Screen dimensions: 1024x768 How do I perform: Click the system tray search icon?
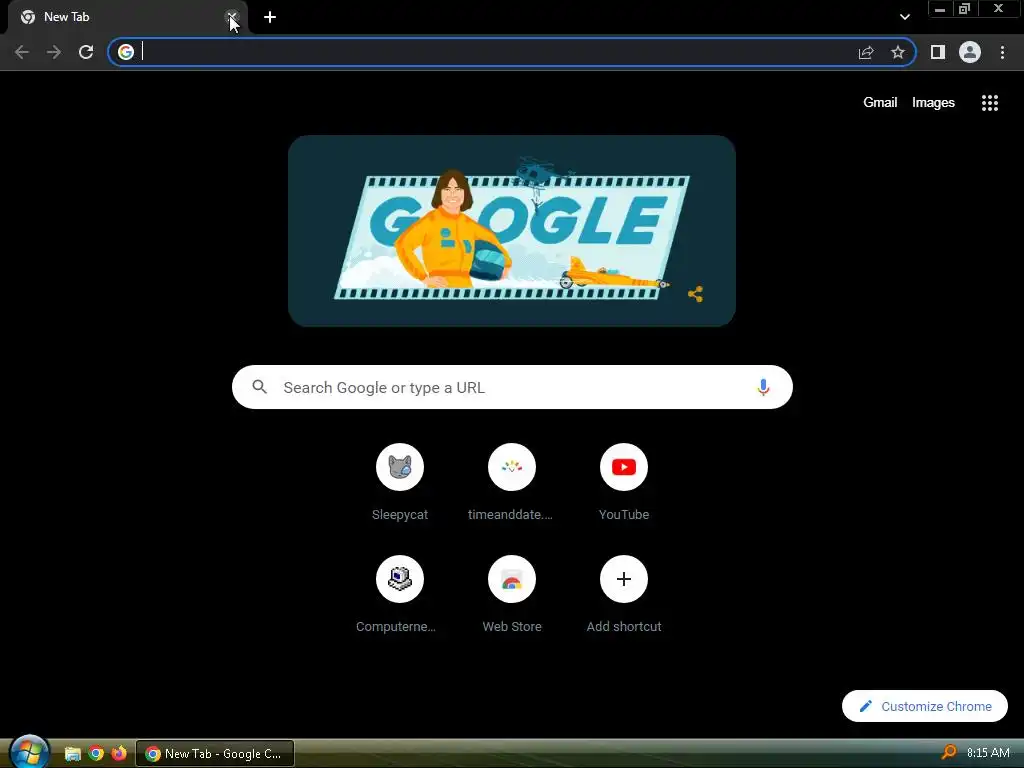[948, 753]
